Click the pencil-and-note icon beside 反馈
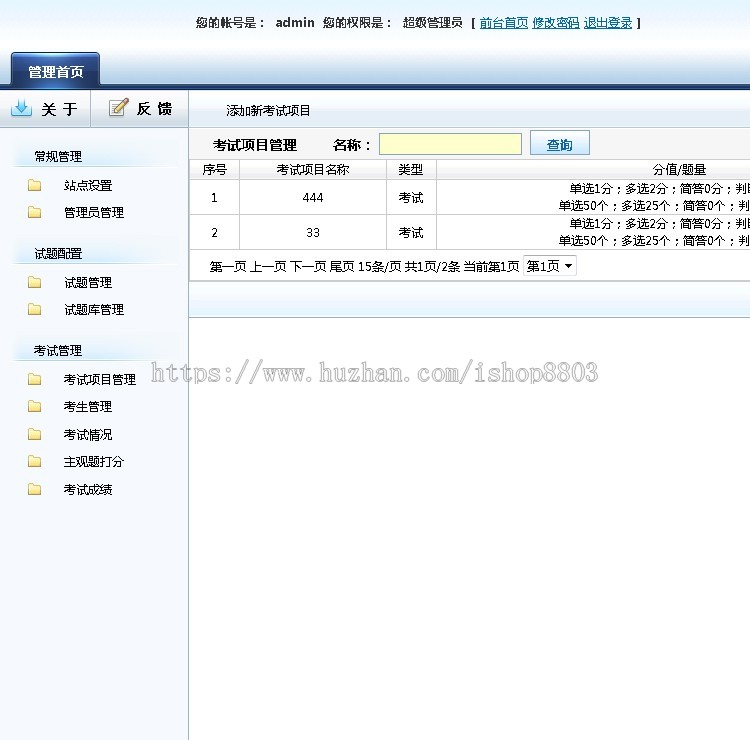This screenshot has width=750, height=740. click(x=119, y=108)
